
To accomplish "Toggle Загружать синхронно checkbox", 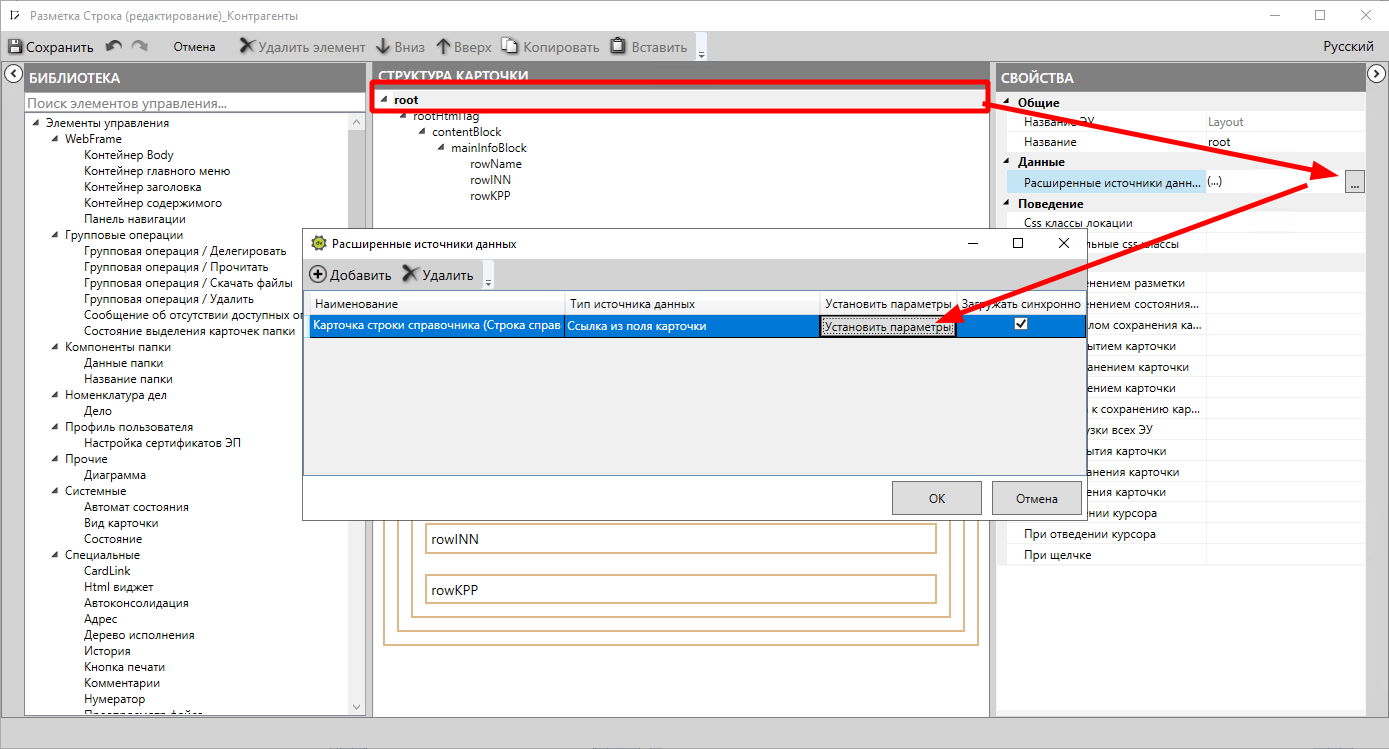I will click(1021, 324).
